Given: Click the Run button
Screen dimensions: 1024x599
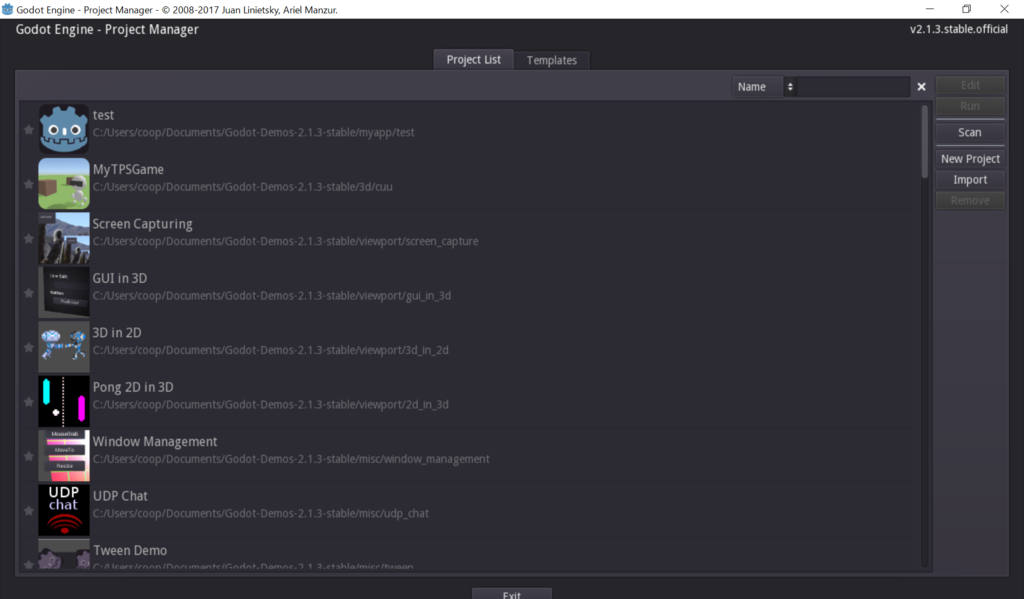Looking at the screenshot, I should pos(970,106).
